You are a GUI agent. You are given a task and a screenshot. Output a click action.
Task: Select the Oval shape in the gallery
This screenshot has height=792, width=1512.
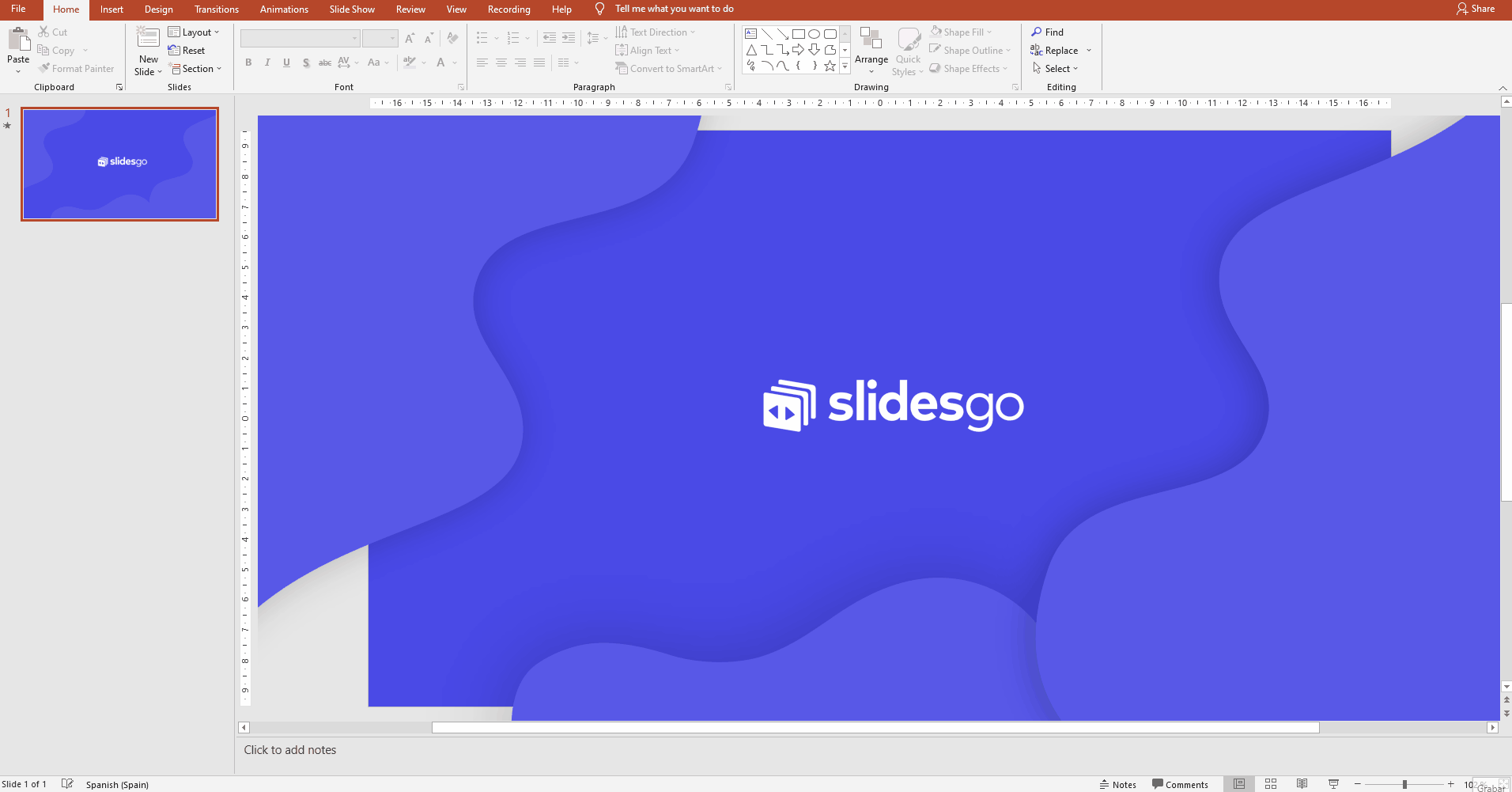pos(814,33)
